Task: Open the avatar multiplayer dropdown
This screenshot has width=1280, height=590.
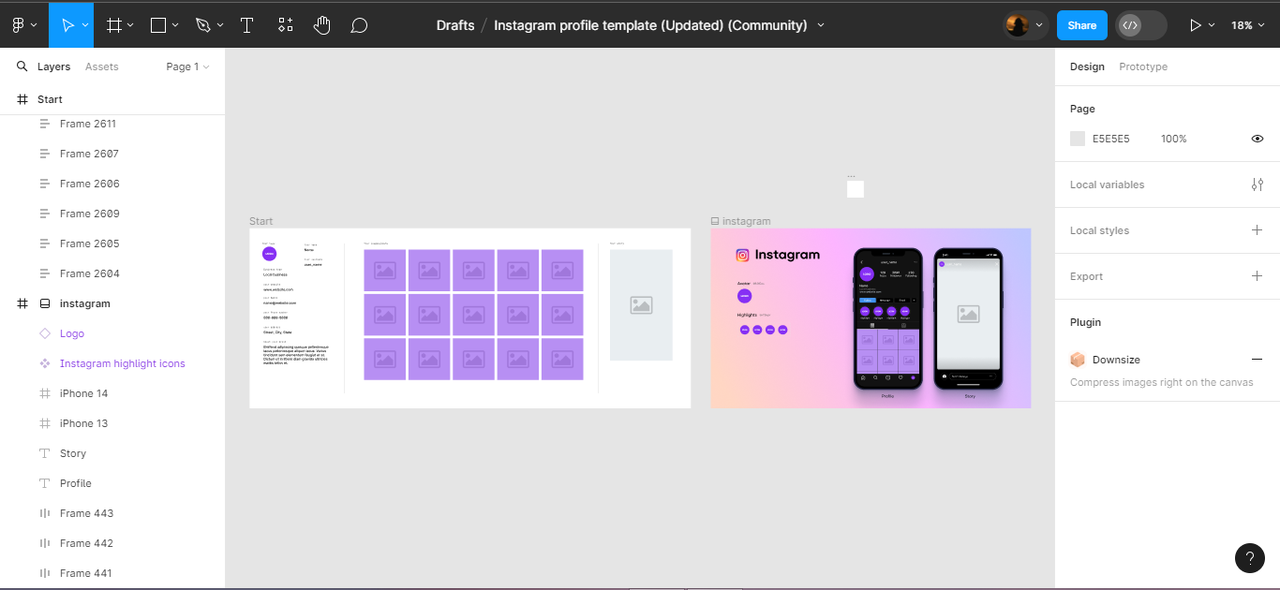Action: (x=1039, y=25)
